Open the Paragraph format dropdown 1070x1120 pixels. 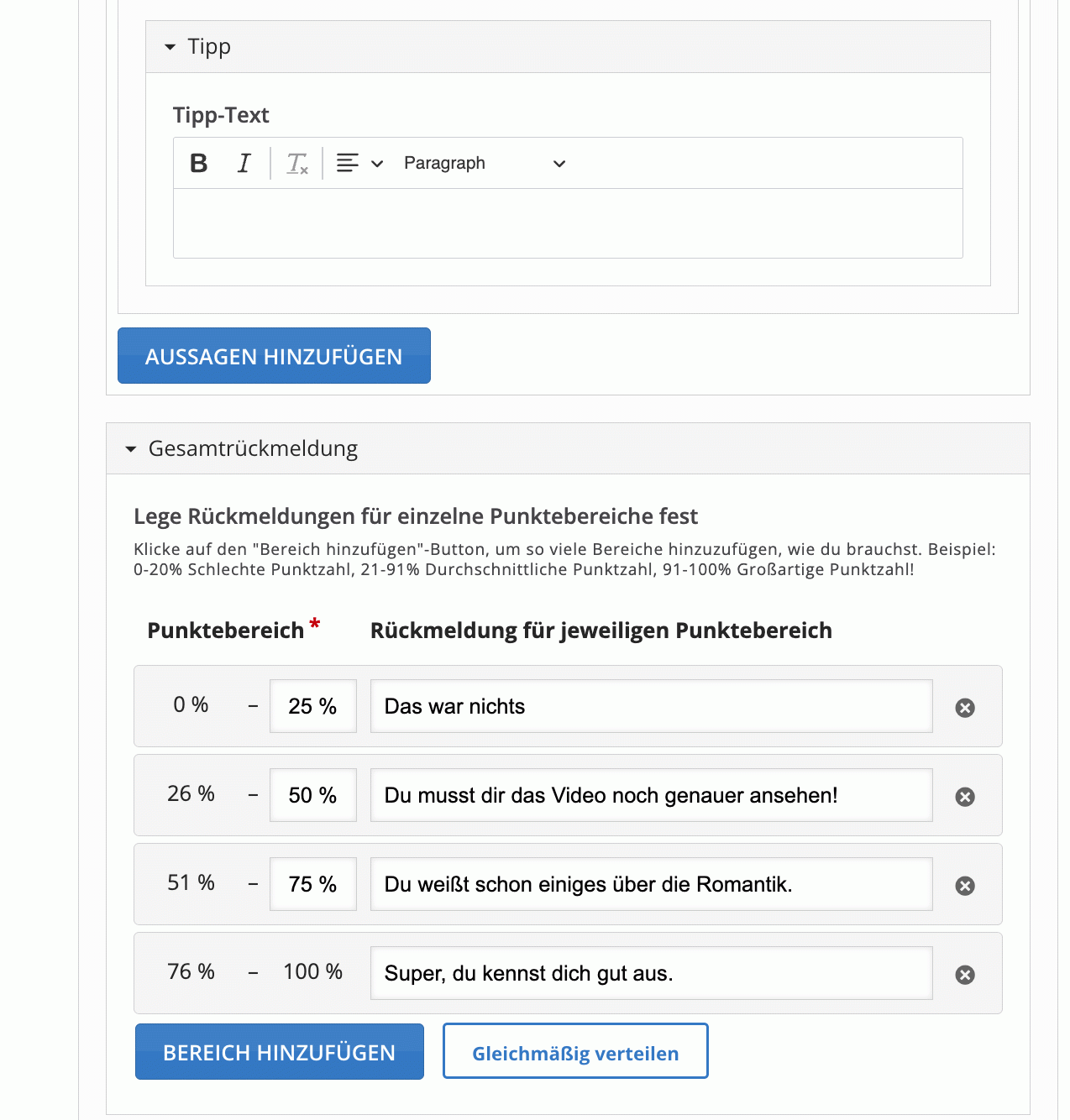point(485,163)
